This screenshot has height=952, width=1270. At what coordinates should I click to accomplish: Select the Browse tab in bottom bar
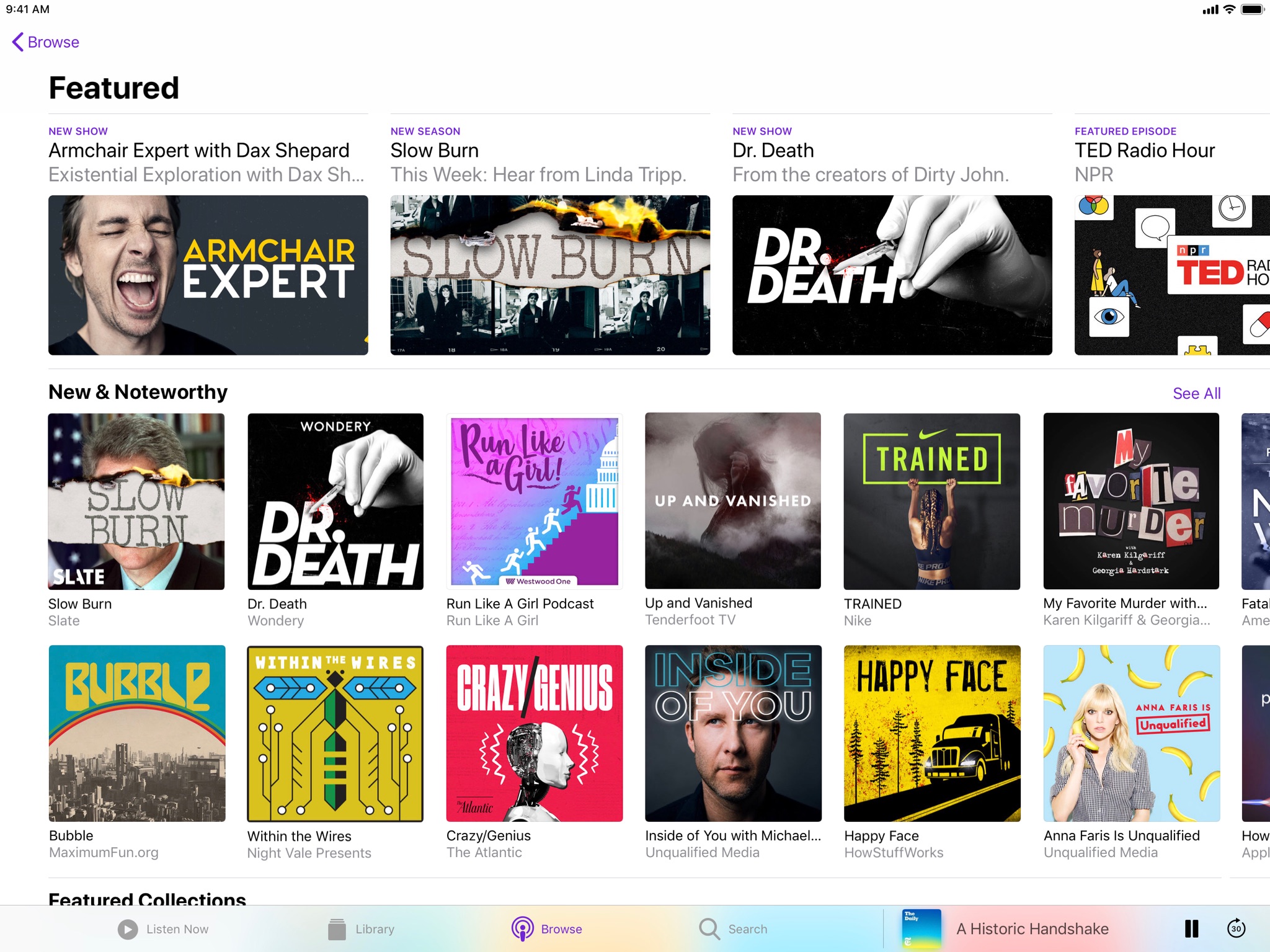547,928
